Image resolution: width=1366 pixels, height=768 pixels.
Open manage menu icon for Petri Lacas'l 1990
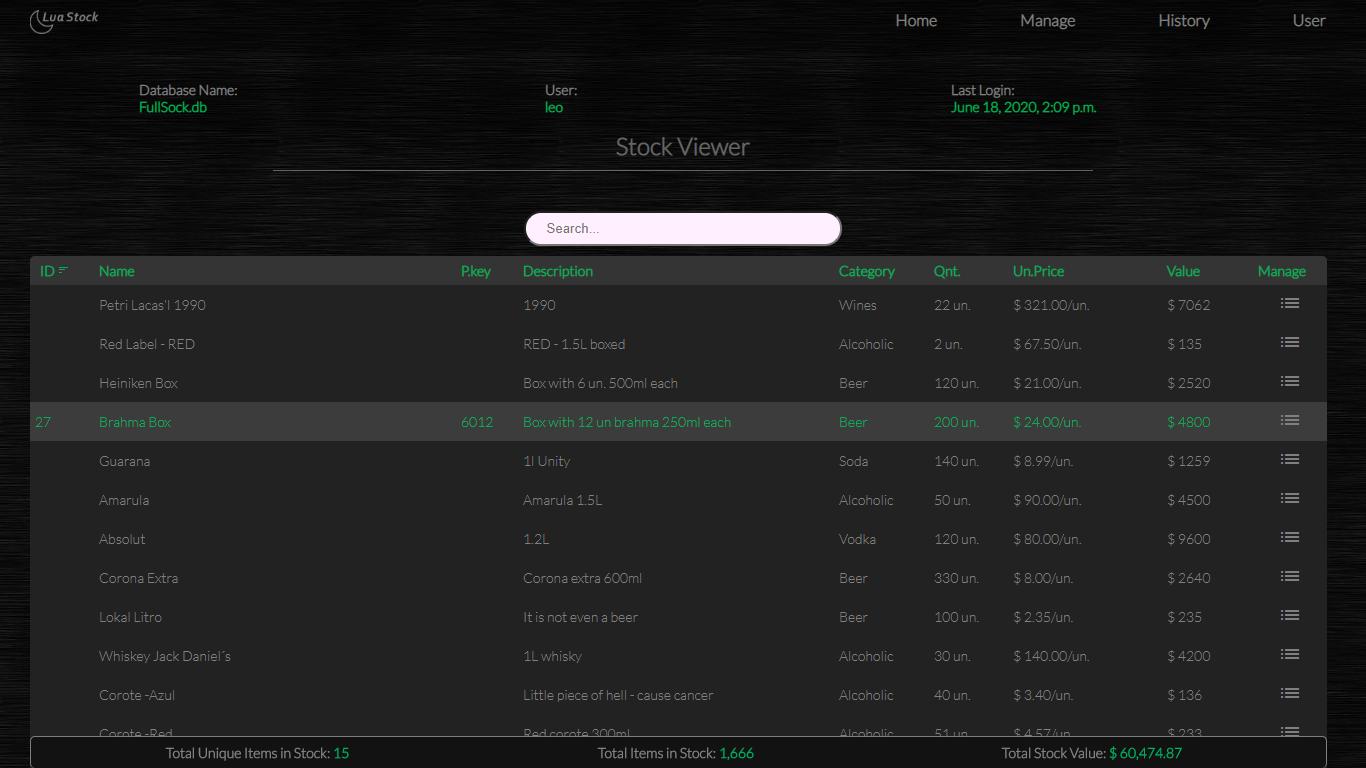[x=1289, y=304]
